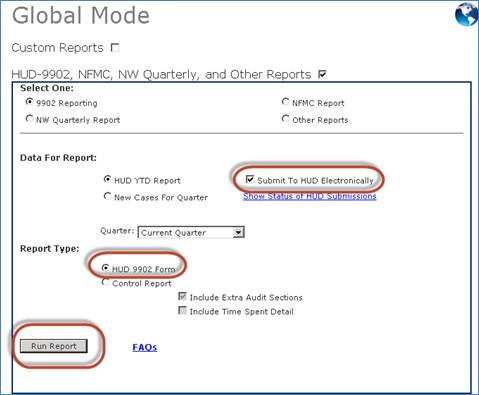This screenshot has height=395, width=479.
Task: Select the HUD 9902 Form report type
Action: point(105,268)
